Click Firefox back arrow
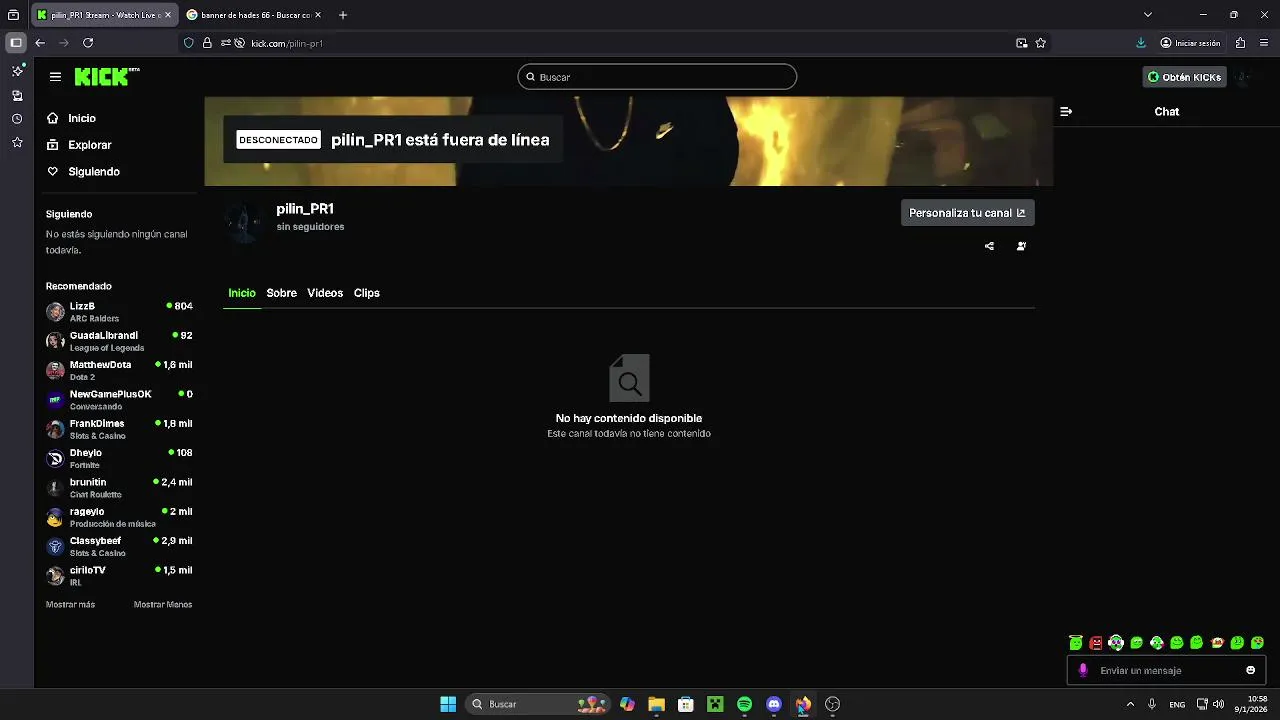Viewport: 1280px width, 720px height. coord(40,43)
